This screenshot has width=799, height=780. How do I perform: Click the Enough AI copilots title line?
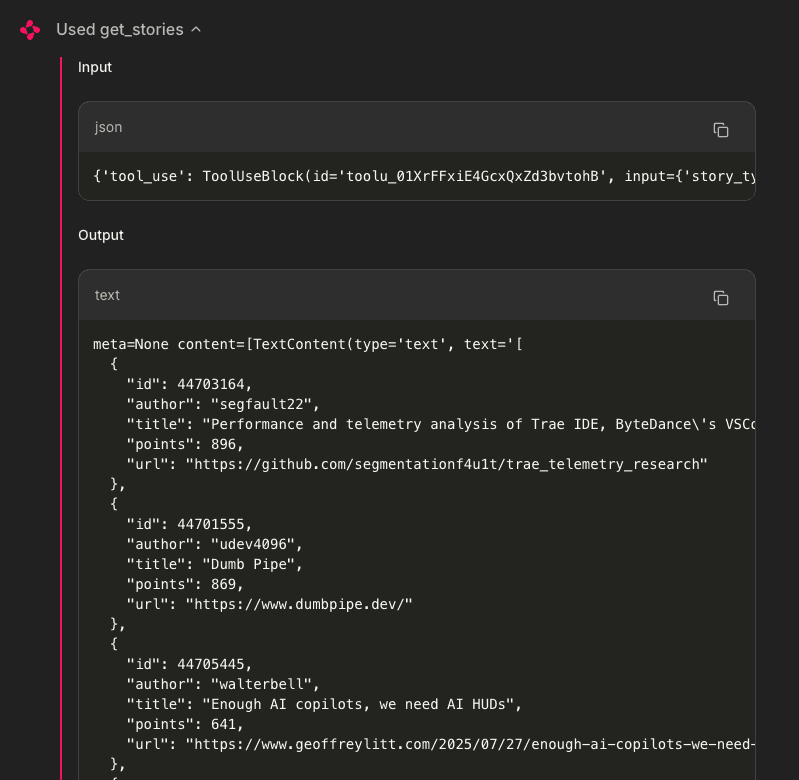pos(324,704)
